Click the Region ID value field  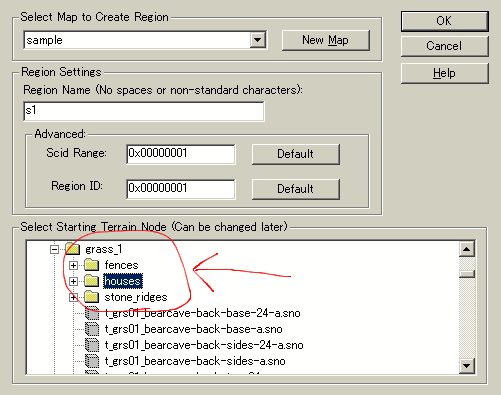tap(181, 189)
